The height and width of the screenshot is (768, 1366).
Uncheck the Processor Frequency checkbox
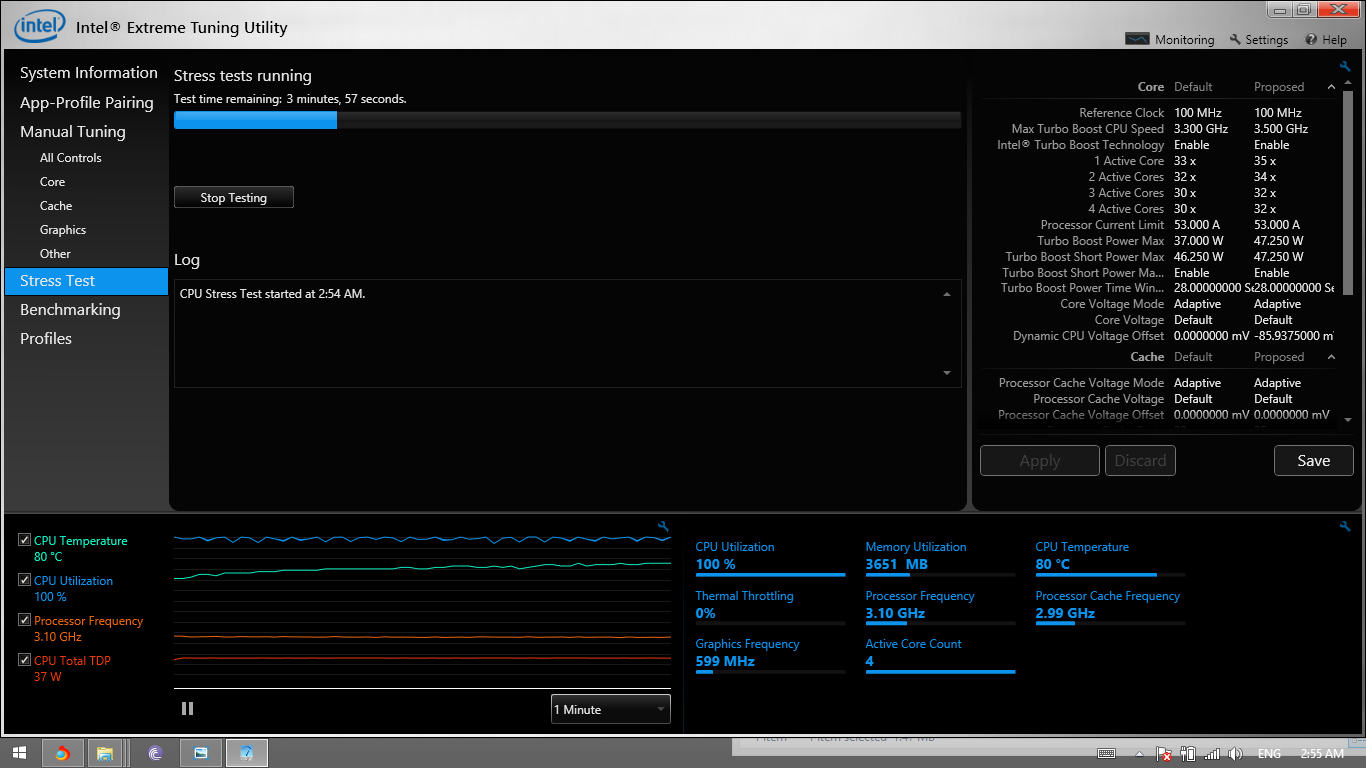click(x=24, y=620)
